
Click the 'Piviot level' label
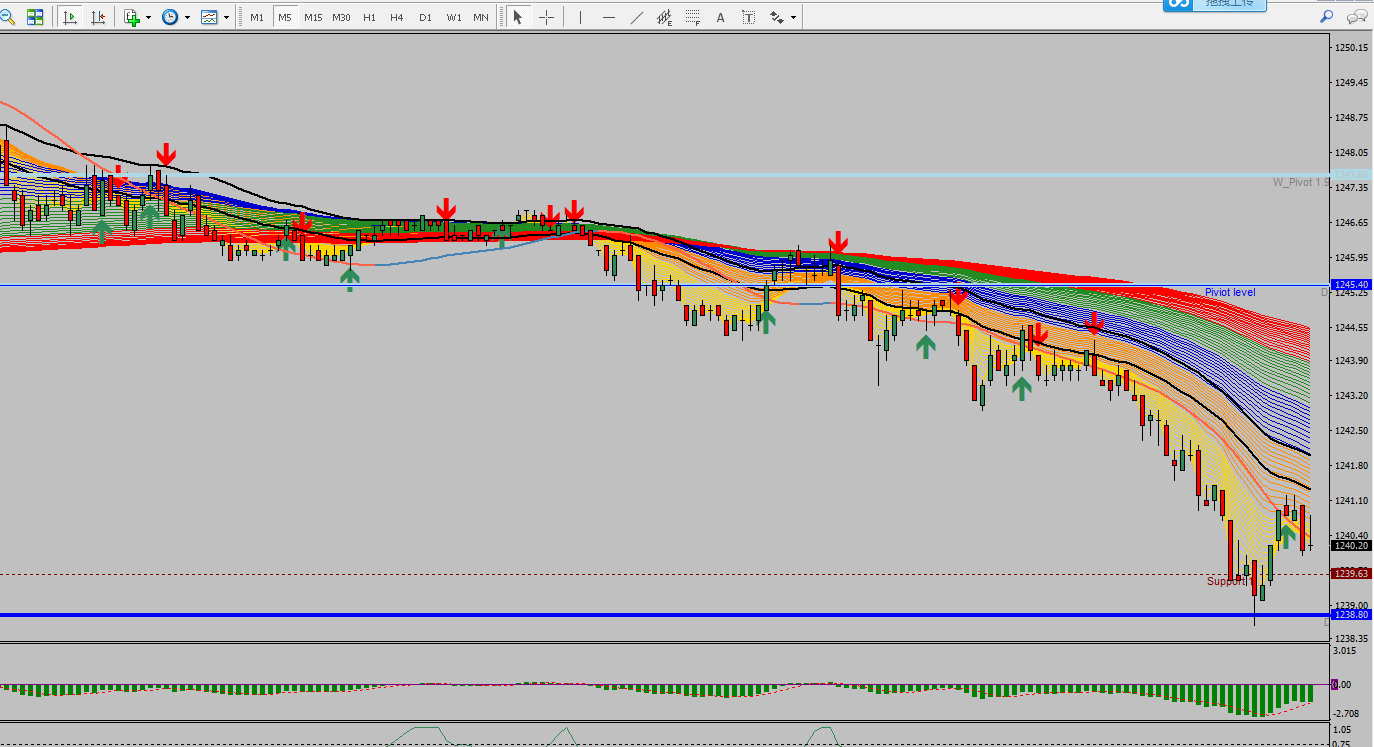coord(1229,292)
